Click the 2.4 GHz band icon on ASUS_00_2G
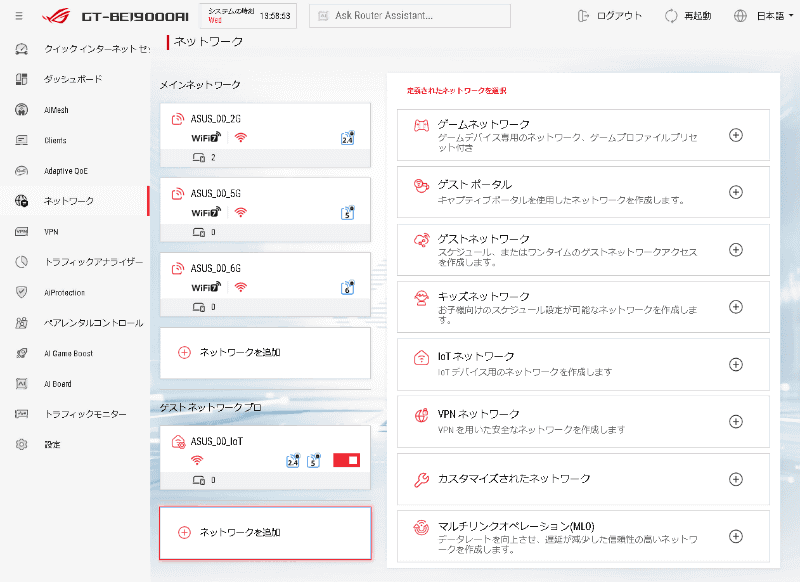This screenshot has width=800, height=582. (x=347, y=138)
